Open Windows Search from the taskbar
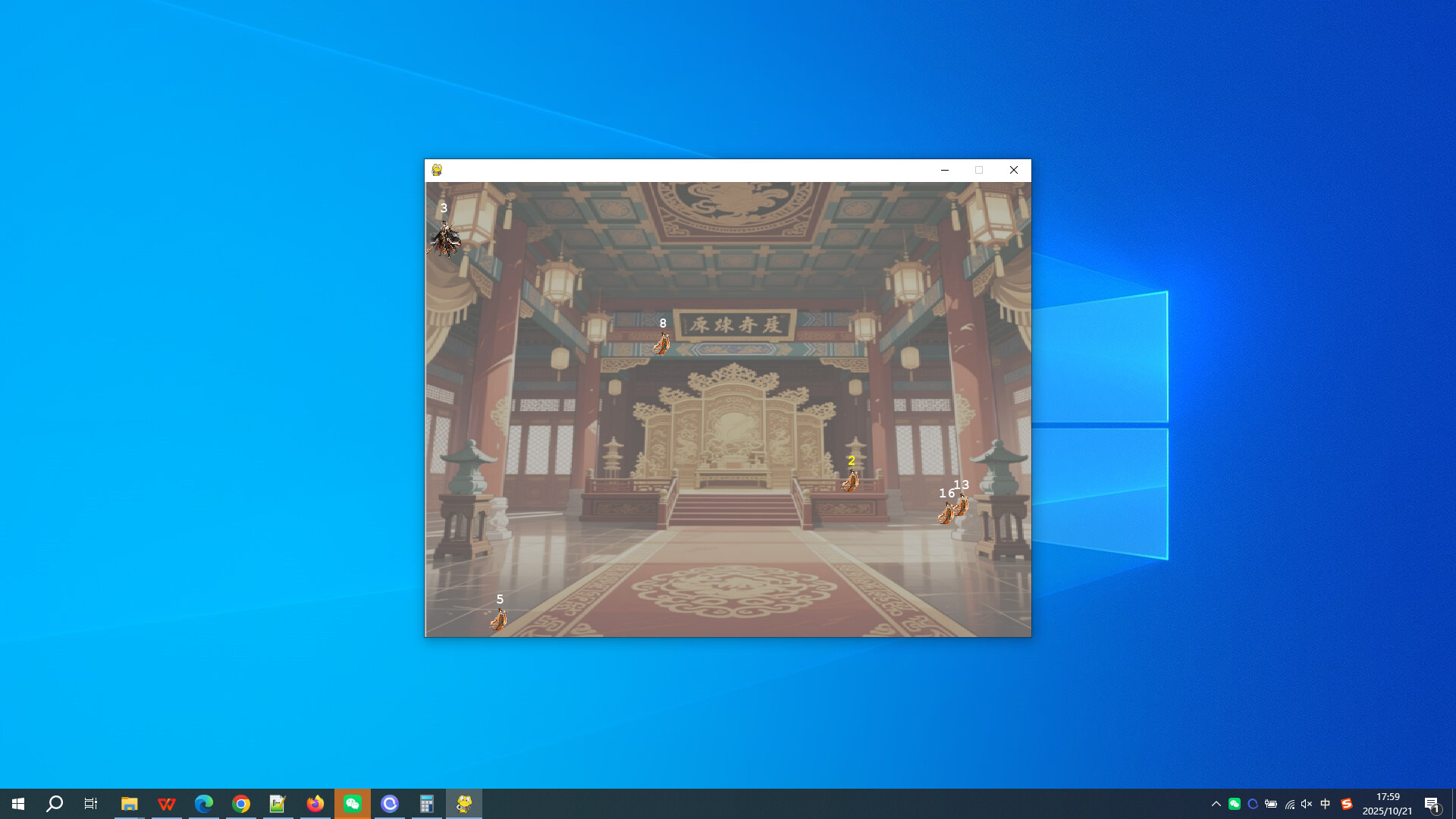The height and width of the screenshot is (819, 1456). tap(52, 804)
